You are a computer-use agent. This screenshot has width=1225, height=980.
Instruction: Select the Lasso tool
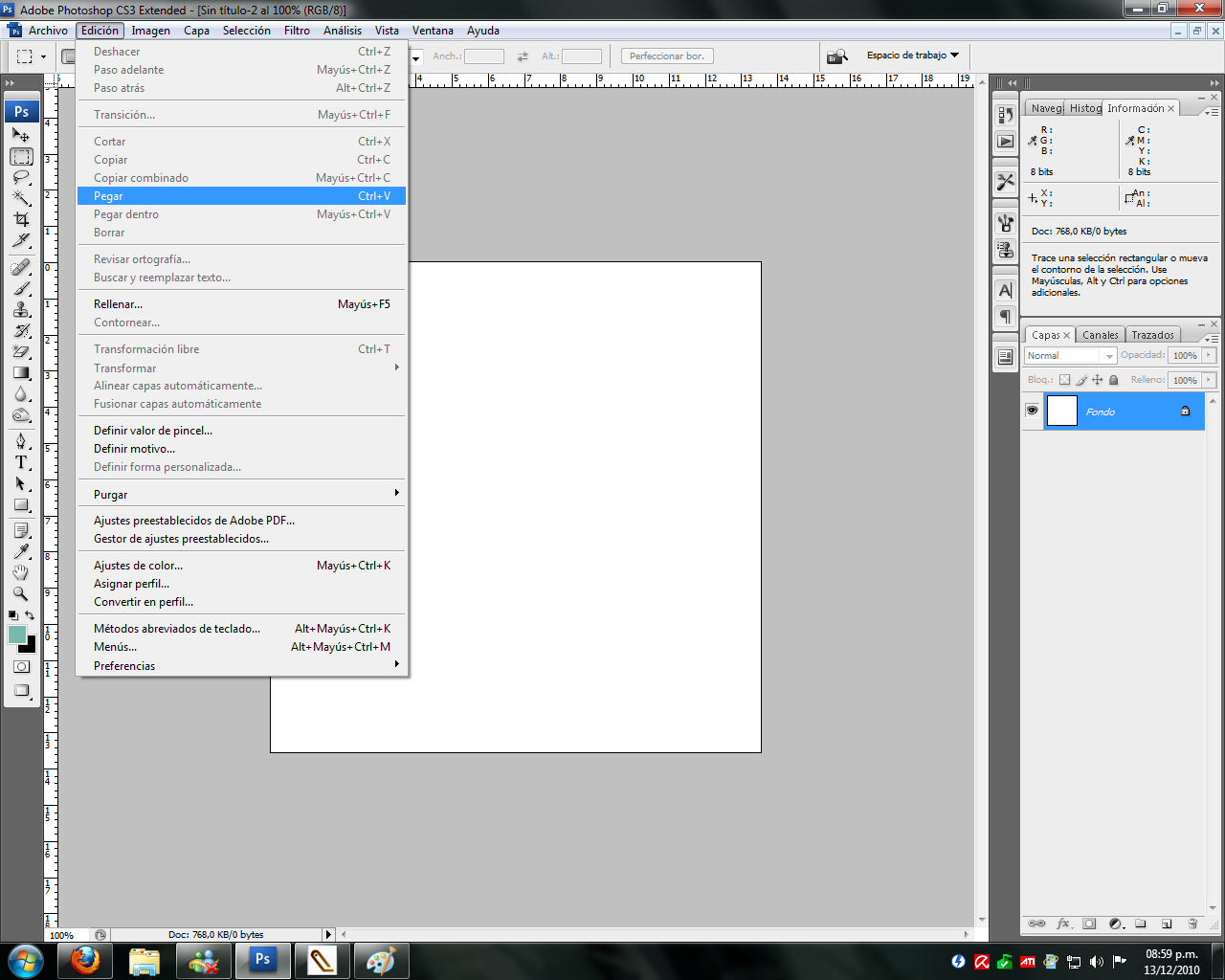[x=21, y=177]
